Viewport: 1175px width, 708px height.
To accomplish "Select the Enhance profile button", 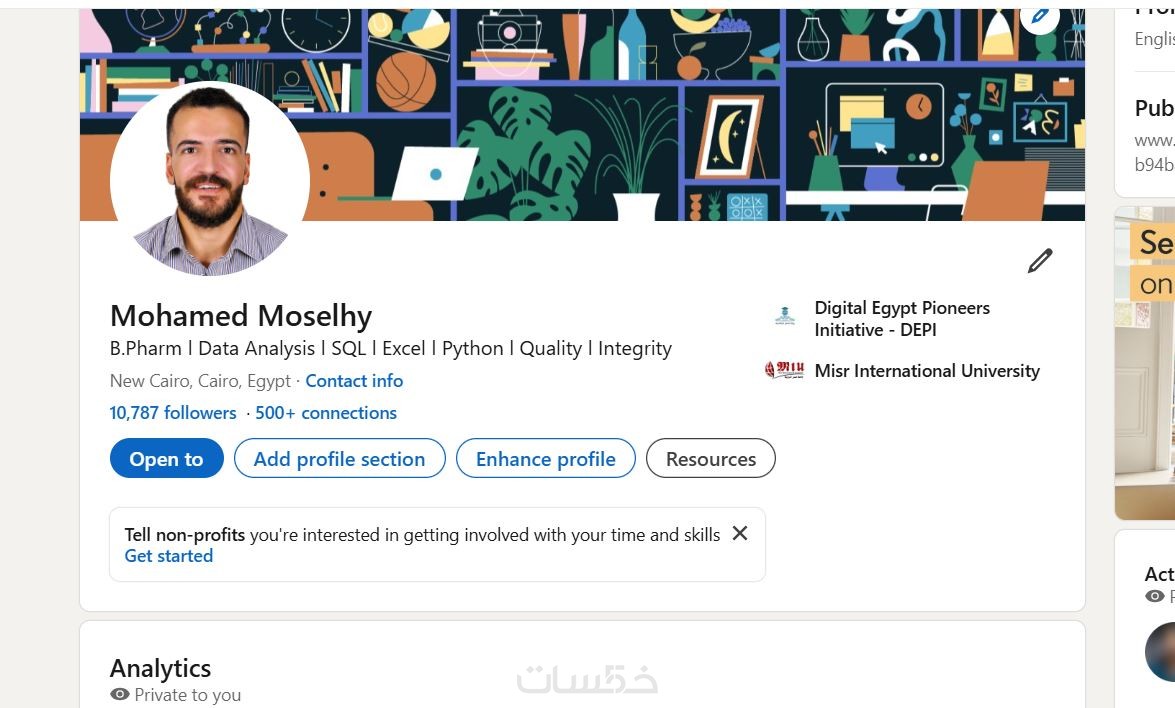I will click(545, 459).
